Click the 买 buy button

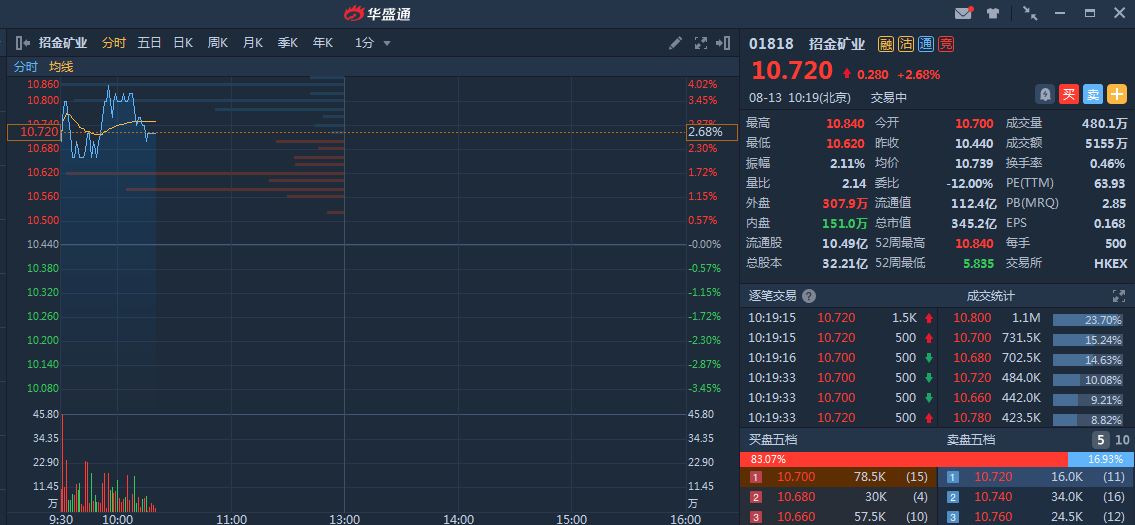[x=1068, y=94]
